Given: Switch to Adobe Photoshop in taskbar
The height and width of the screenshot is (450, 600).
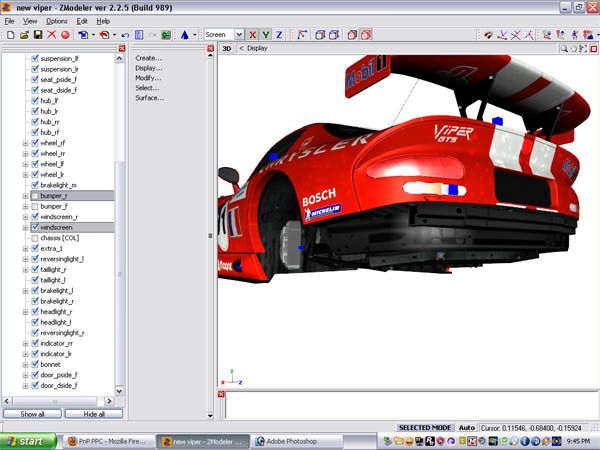Looking at the screenshot, I should pos(286,440).
